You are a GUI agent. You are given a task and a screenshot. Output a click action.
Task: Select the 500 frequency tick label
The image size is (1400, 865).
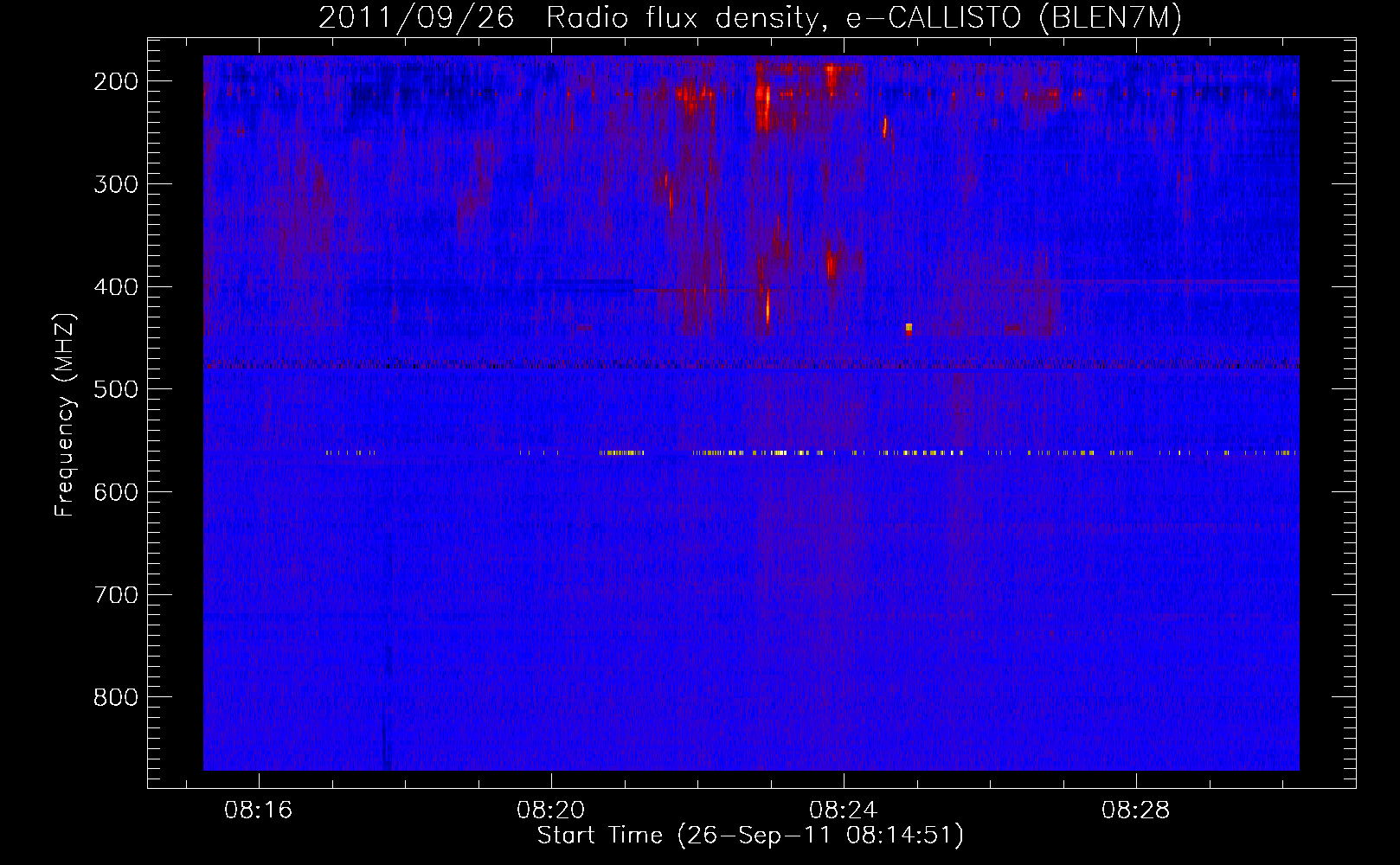point(115,389)
